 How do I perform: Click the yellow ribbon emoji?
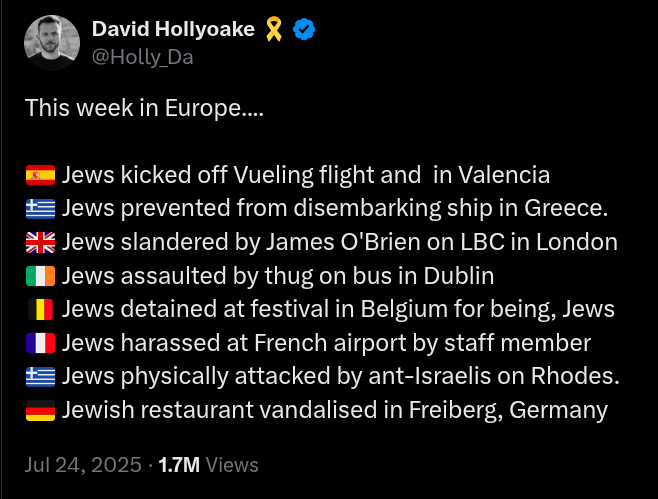point(275,31)
